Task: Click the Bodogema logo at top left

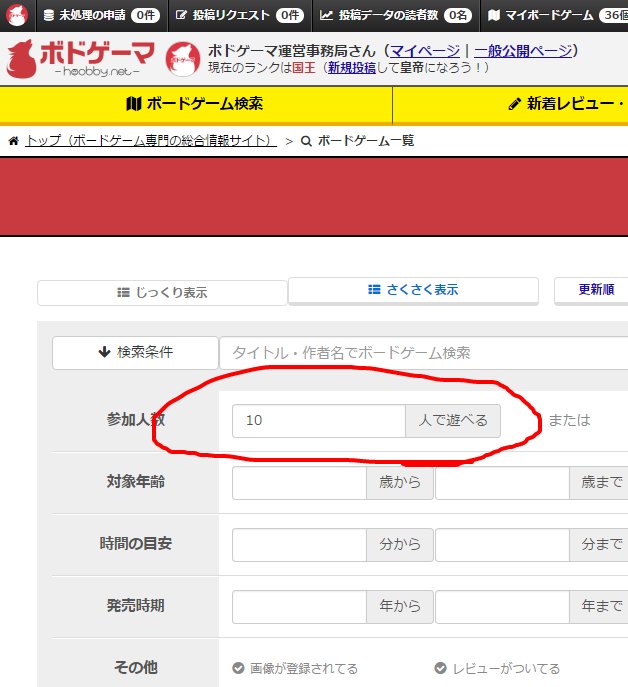Action: point(80,59)
